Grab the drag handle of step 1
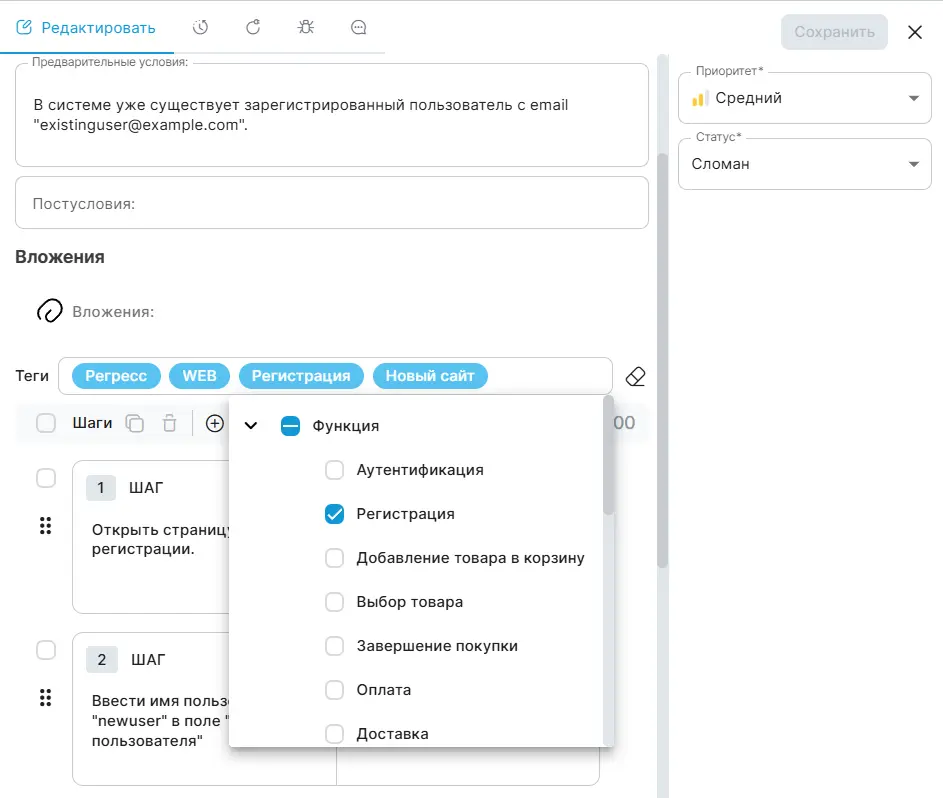 [45, 525]
